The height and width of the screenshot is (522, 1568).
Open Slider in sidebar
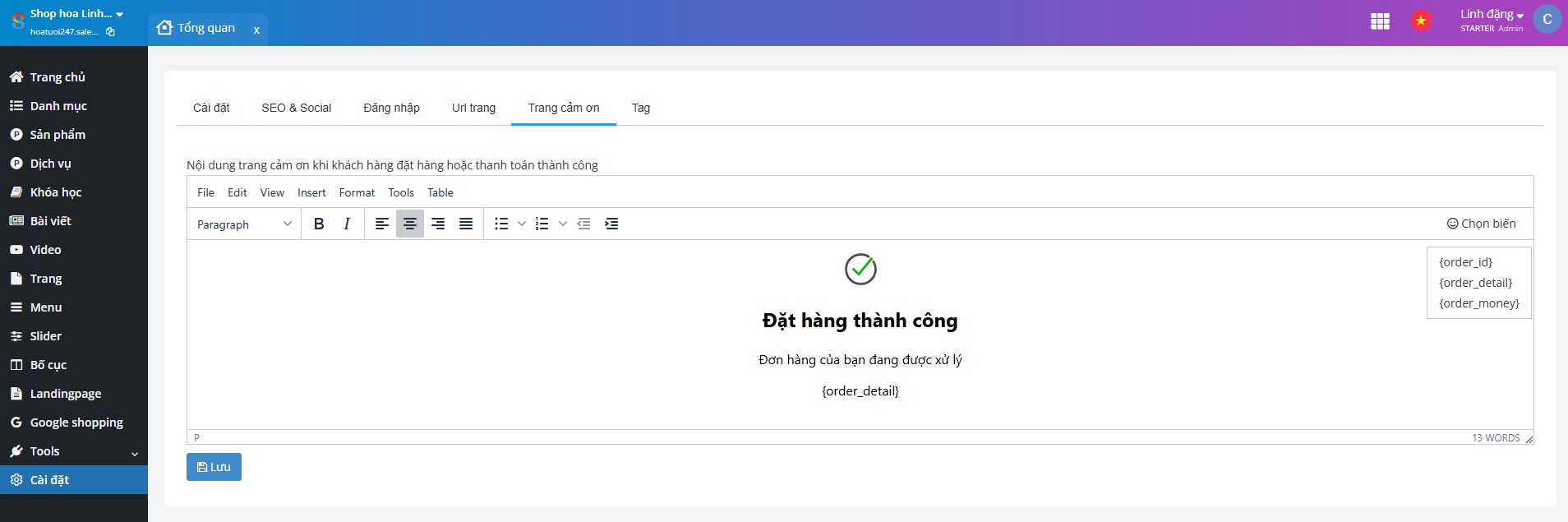point(74,336)
